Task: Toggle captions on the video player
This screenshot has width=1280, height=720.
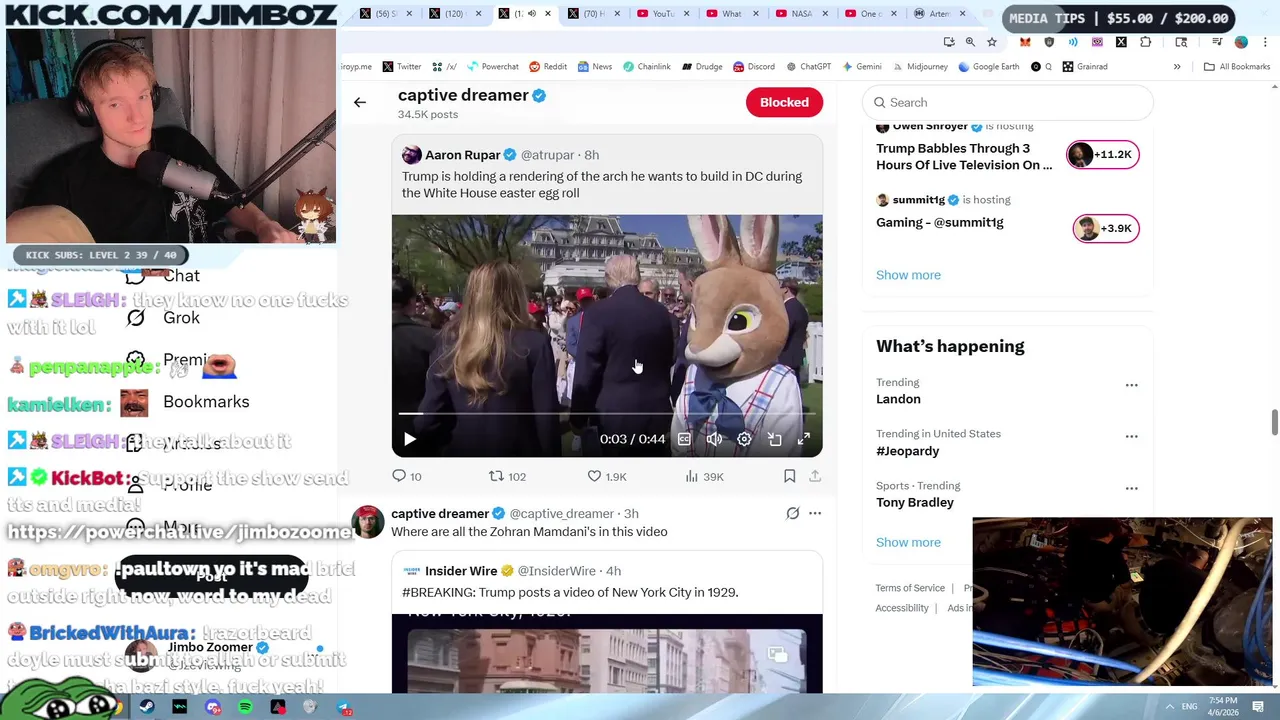Action: 684,439
